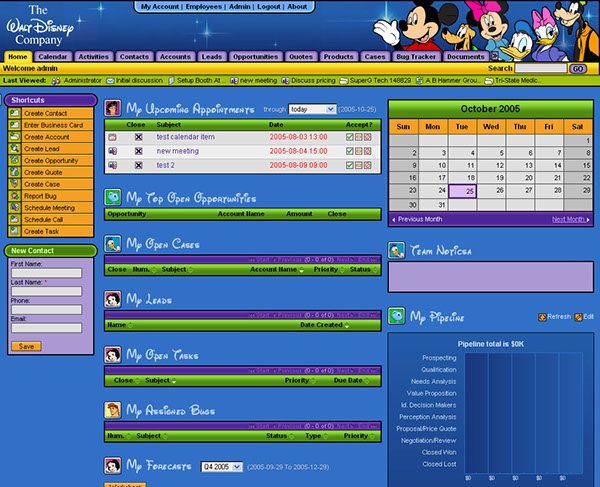The width and height of the screenshot is (600, 487).
Task: Open the Opportunities tab
Action: [x=256, y=57]
